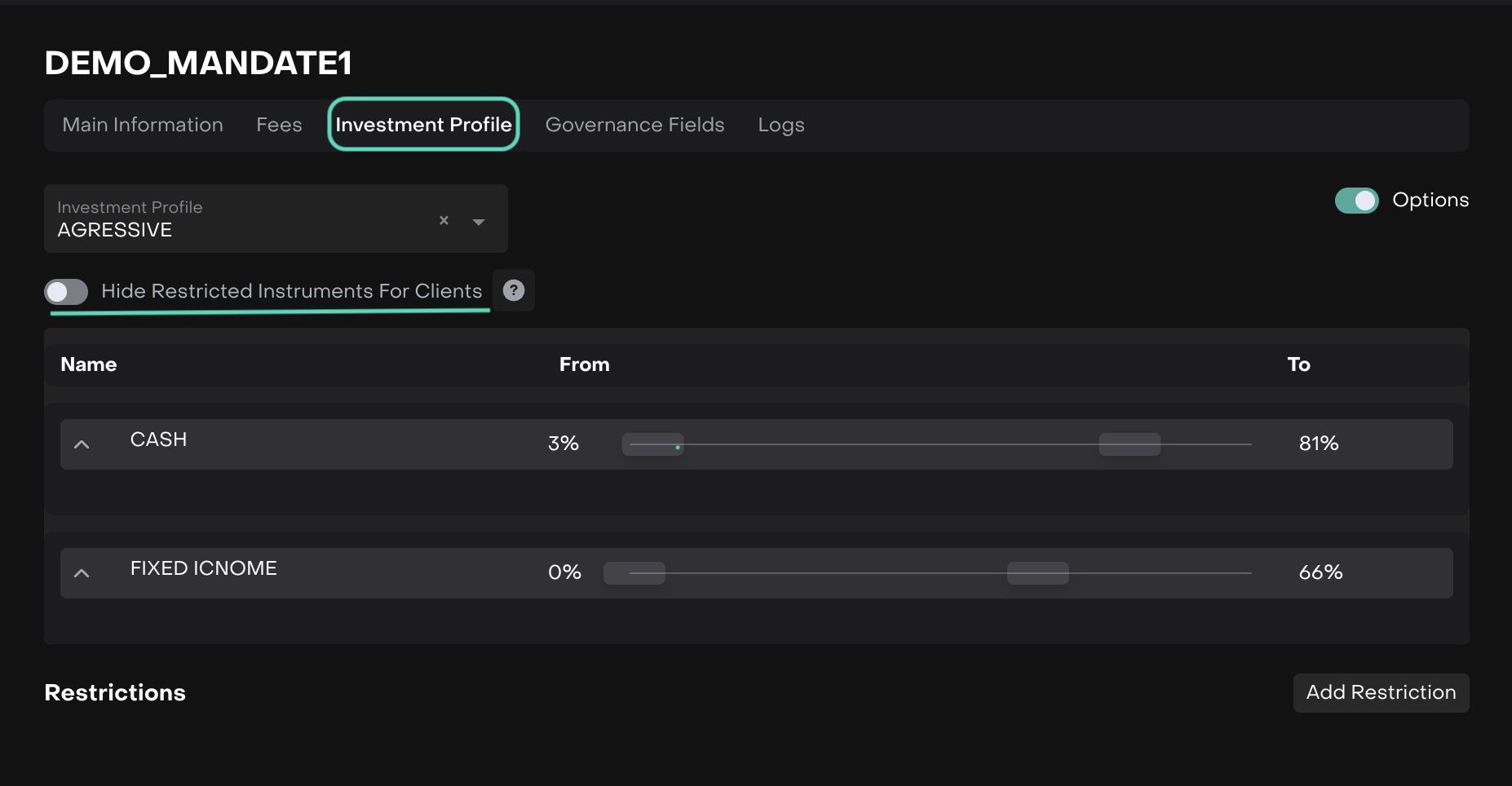Toggle the Options switch off
1512x786 pixels.
(1356, 201)
